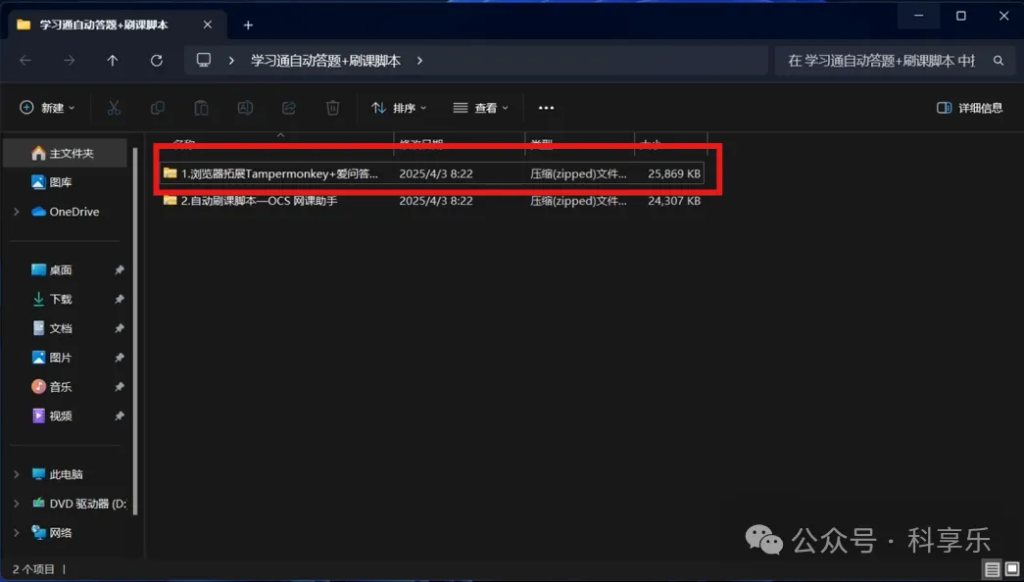The image size is (1024, 582).
Task: Expand chevron after 学习通自动答题+刷课脚本 breadcrumb
Action: tap(419, 61)
